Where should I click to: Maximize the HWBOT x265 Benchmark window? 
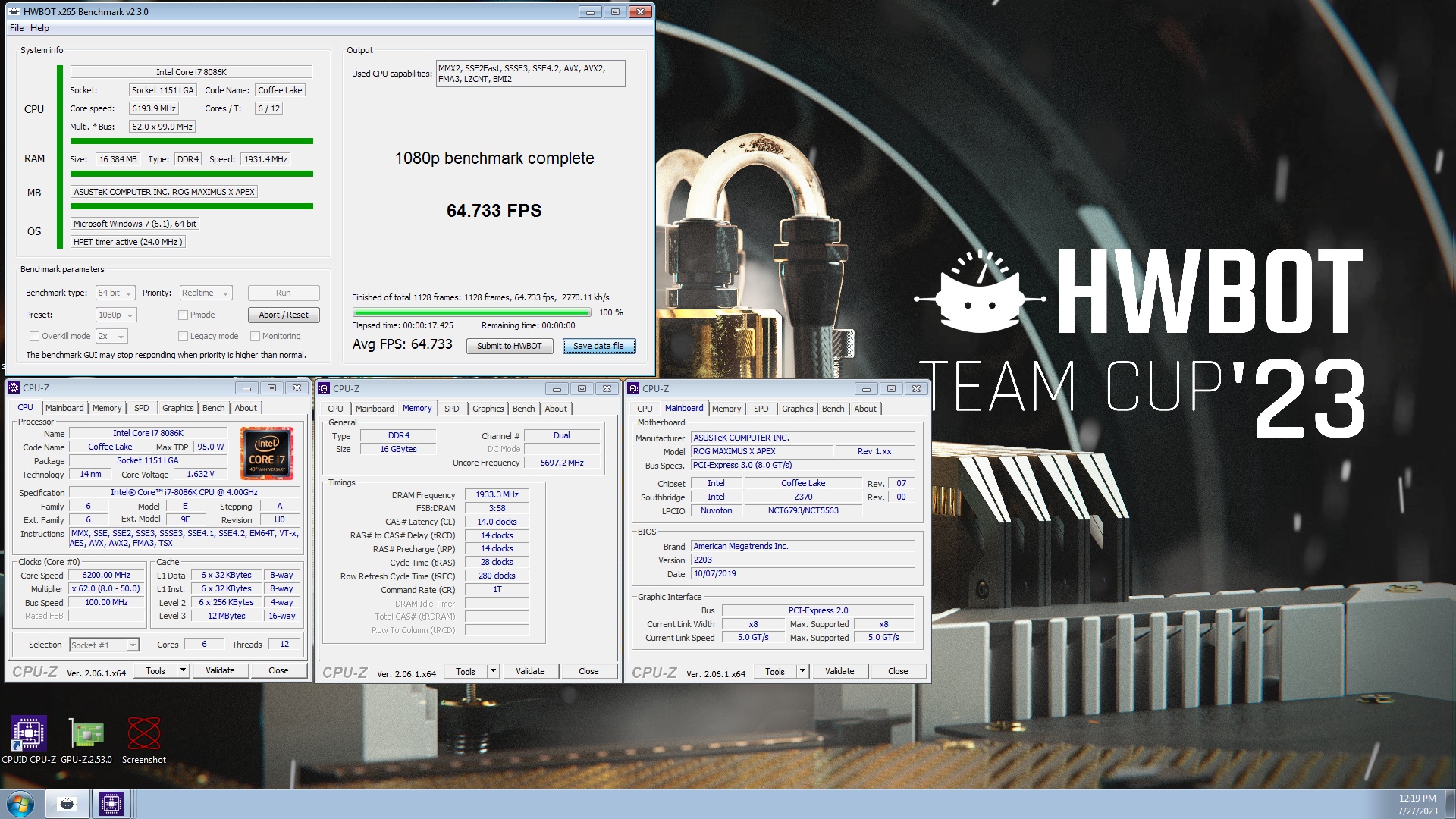(615, 11)
